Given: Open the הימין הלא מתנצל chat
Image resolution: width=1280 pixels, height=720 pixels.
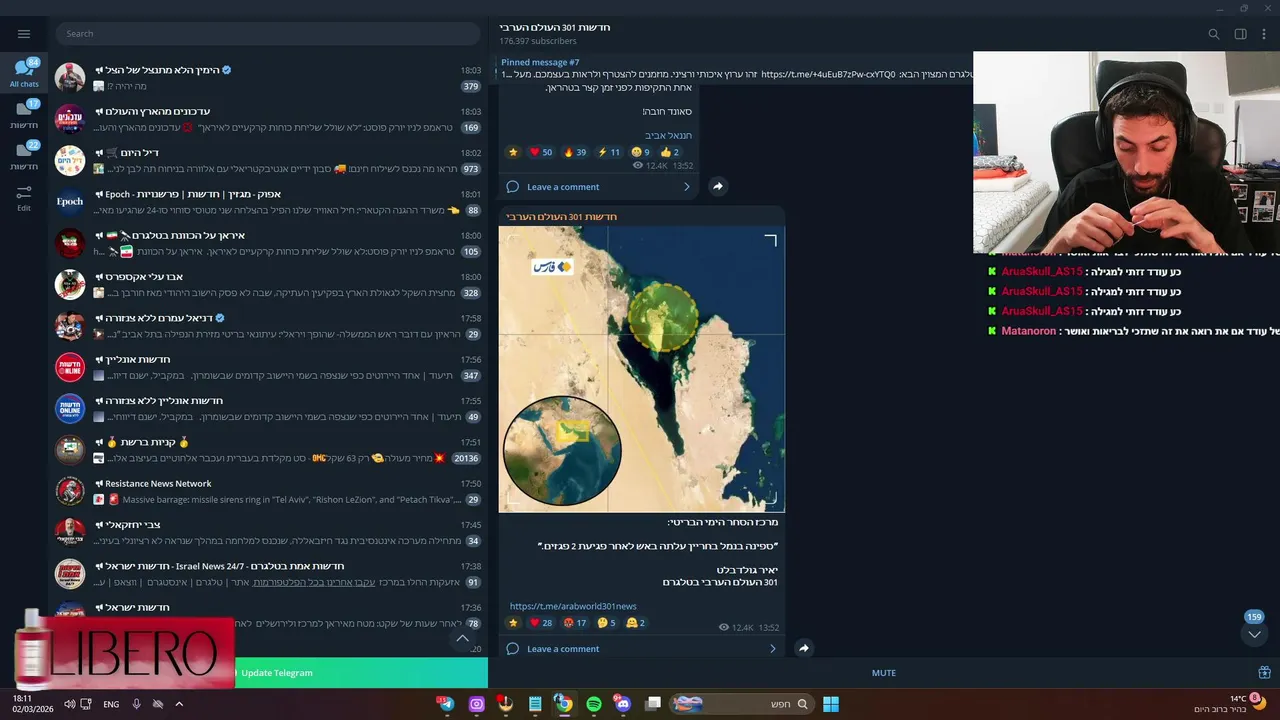Looking at the screenshot, I should point(268,78).
